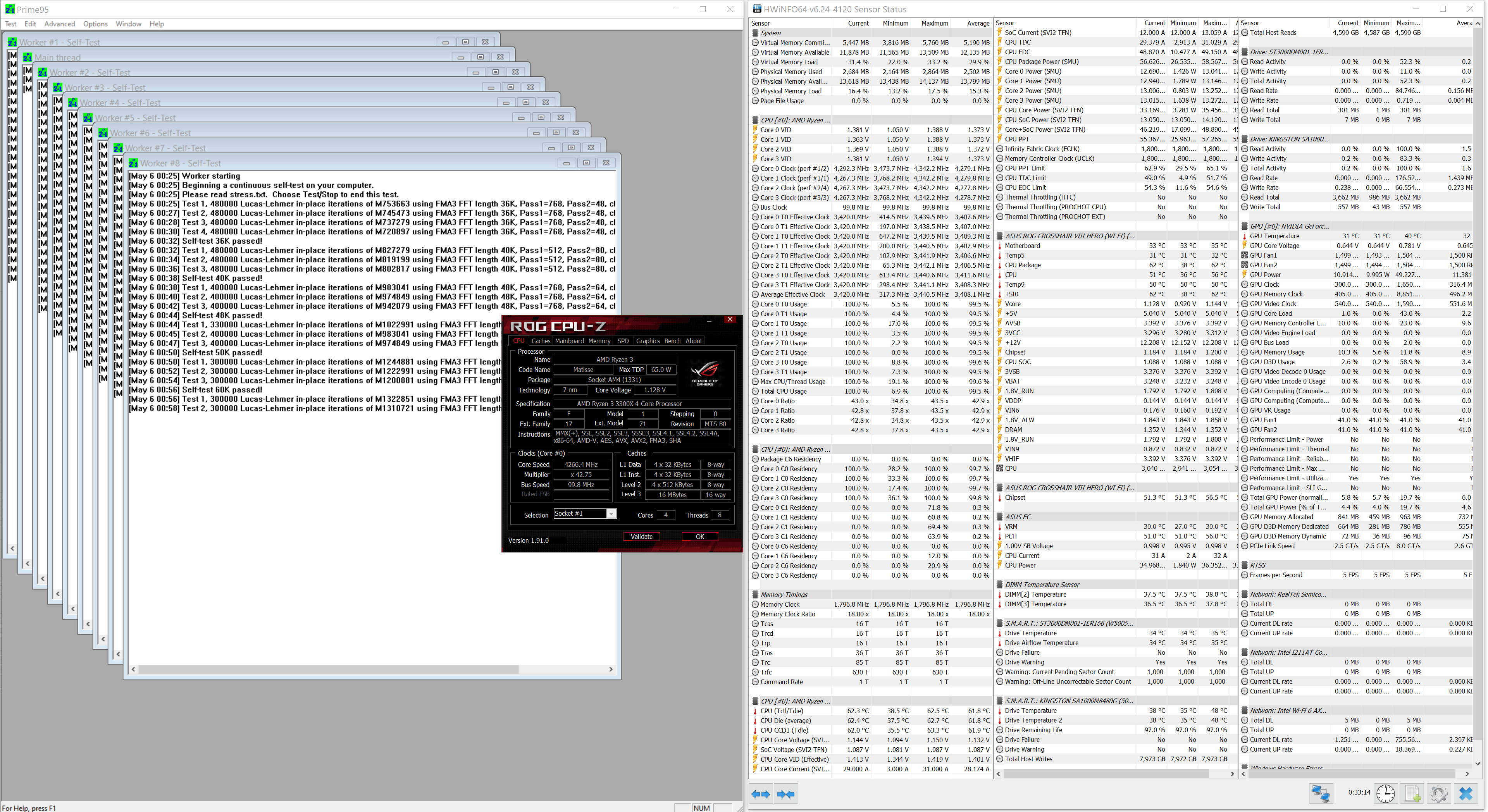The height and width of the screenshot is (812, 1488).
Task: Close sensors with blue X icon
Action: (1466, 793)
